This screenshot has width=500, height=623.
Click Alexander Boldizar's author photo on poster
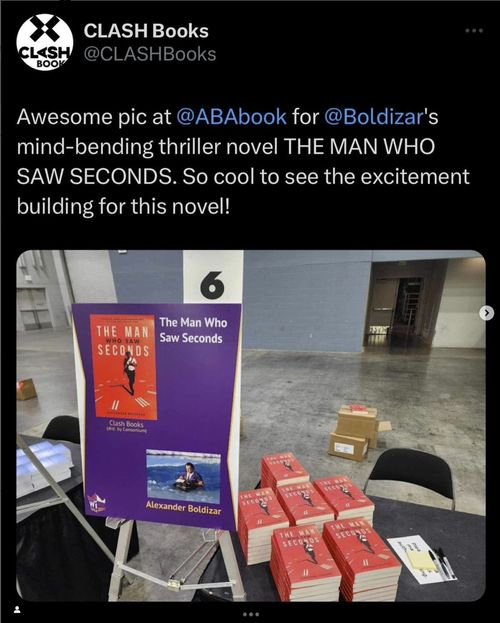[x=183, y=476]
